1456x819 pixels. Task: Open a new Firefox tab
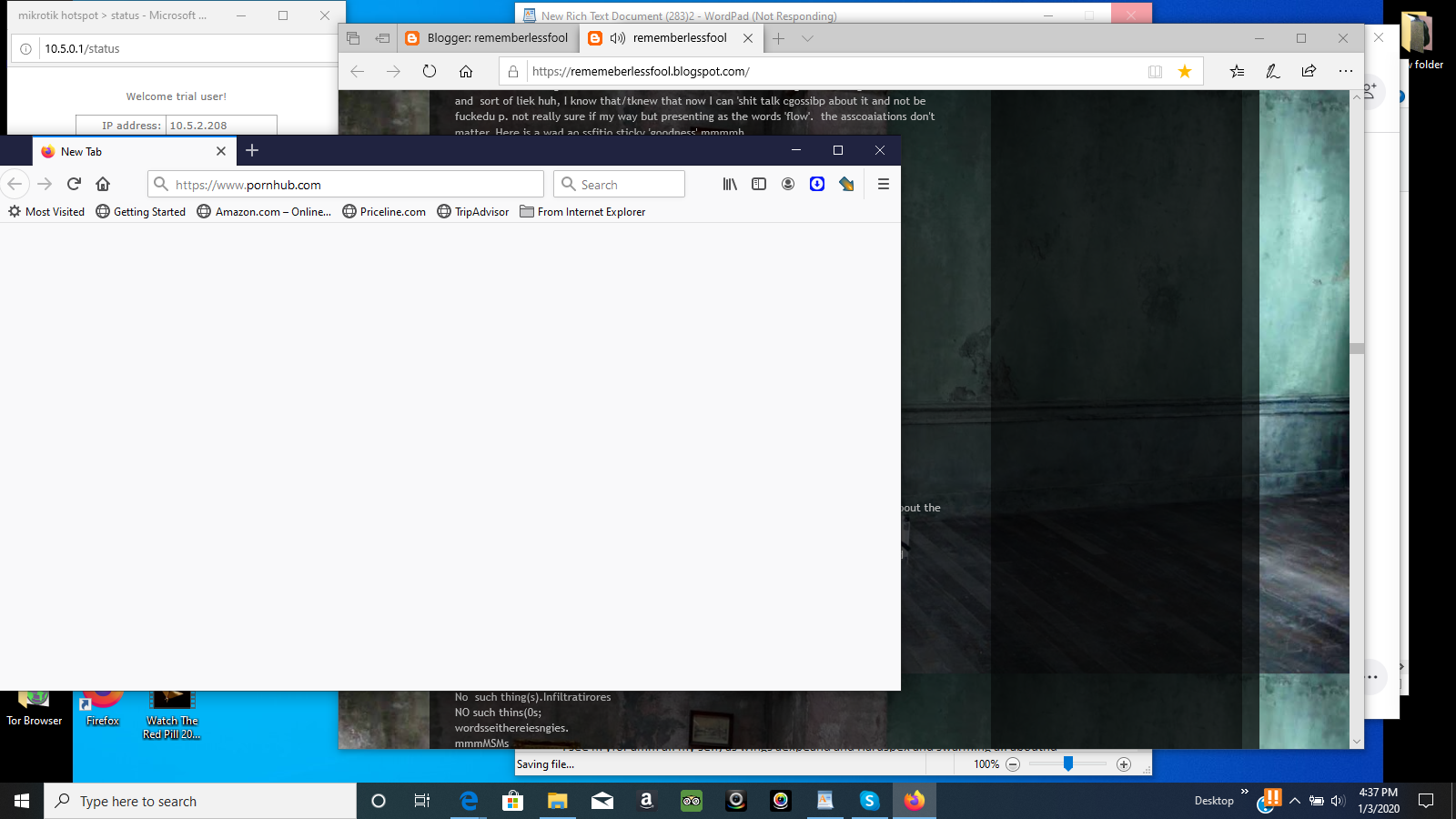(252, 150)
